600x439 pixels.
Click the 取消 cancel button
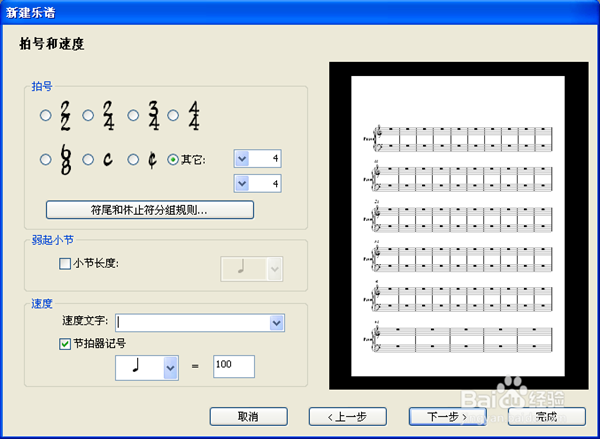pyautogui.click(x=249, y=416)
